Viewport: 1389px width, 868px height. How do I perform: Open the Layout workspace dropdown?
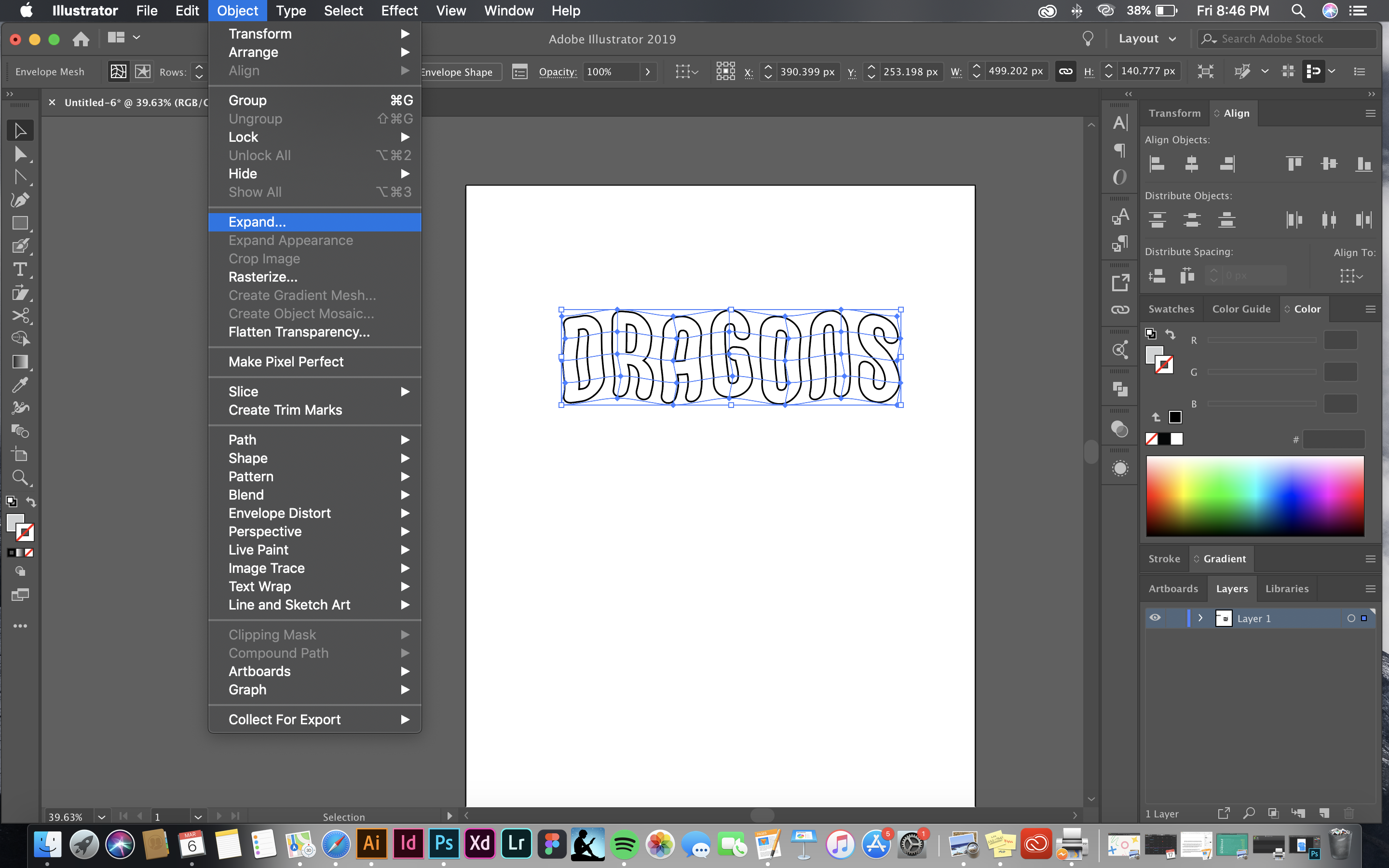click(1147, 39)
